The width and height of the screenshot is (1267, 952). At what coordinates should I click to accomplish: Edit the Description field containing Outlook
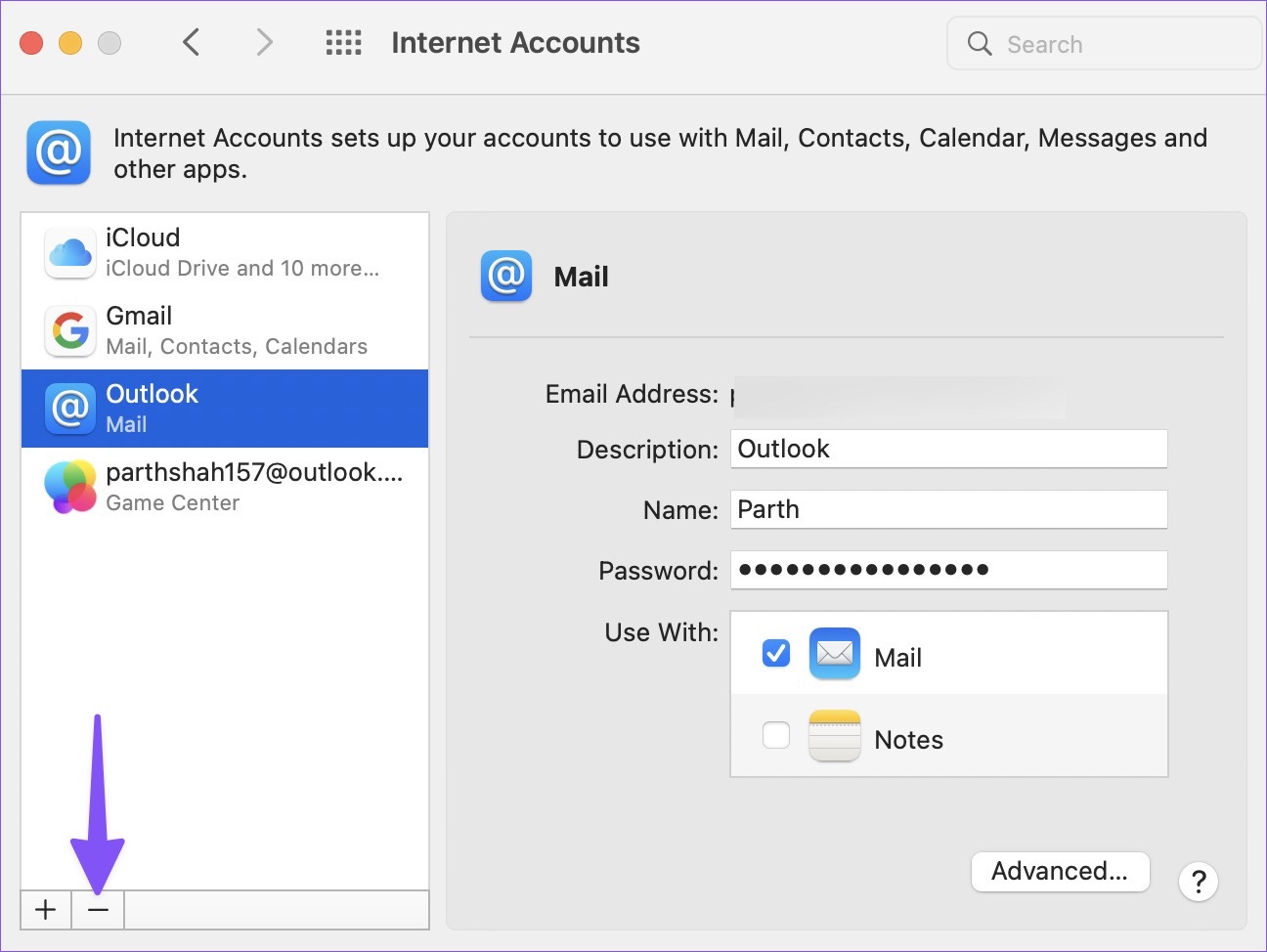click(x=948, y=449)
